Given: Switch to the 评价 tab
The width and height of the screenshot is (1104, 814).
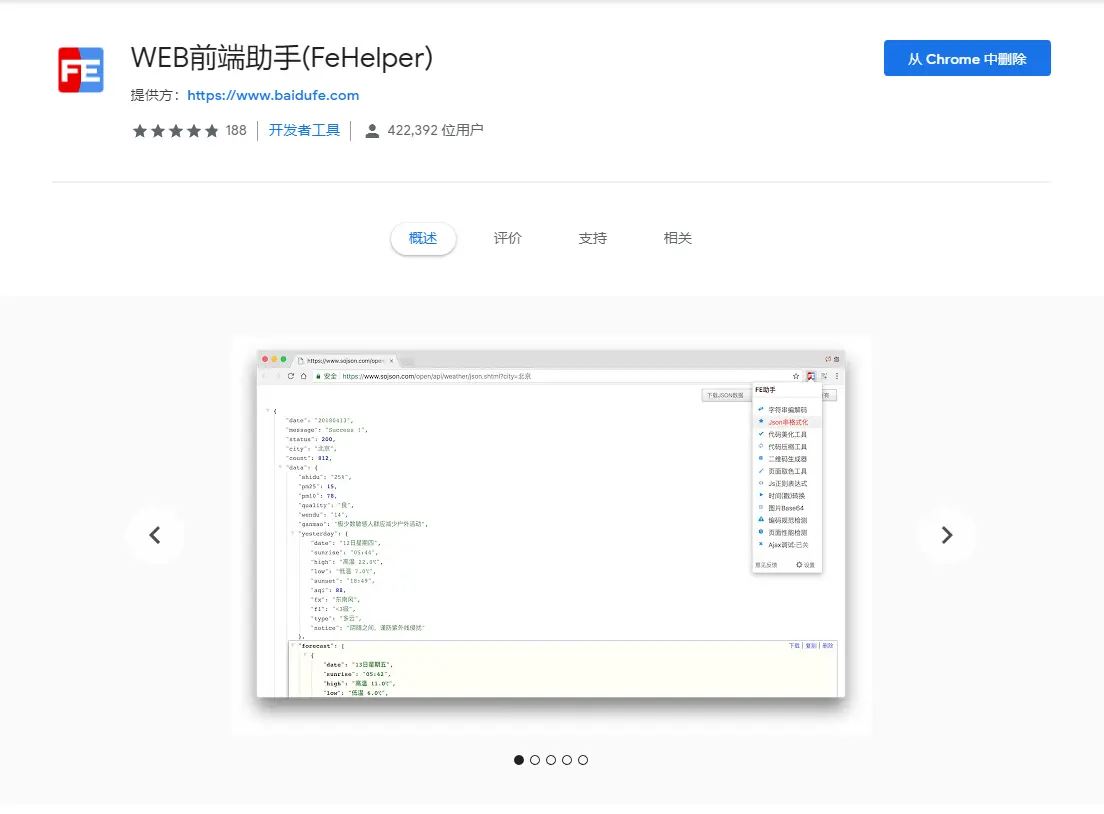Looking at the screenshot, I should [x=508, y=239].
